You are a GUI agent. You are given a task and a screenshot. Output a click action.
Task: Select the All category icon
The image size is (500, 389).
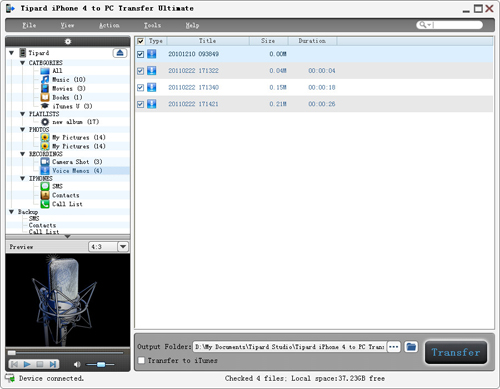point(45,71)
